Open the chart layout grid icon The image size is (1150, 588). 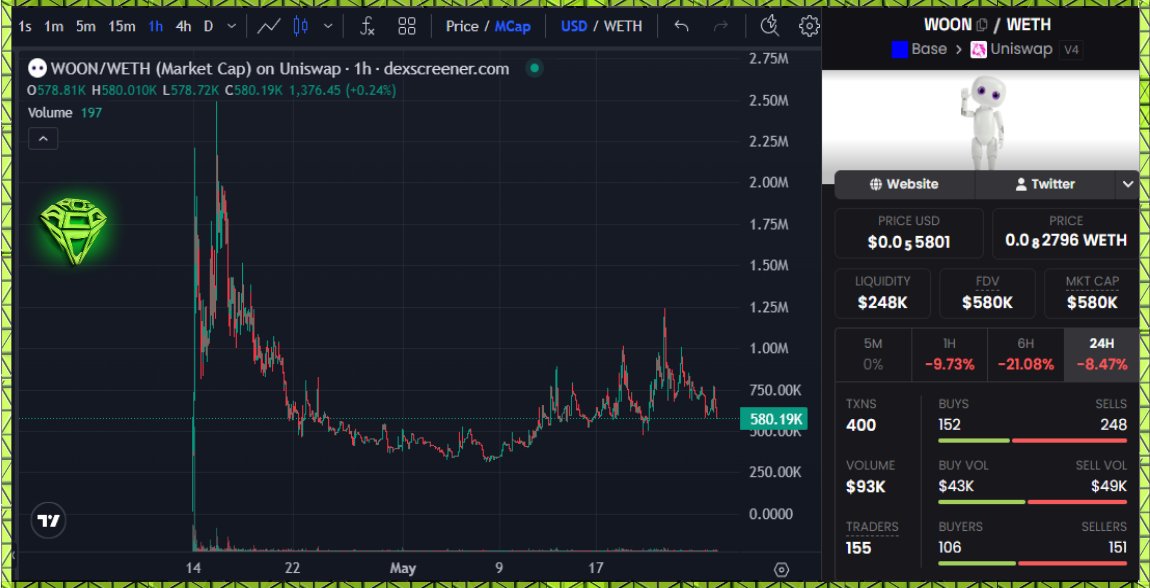[x=407, y=26]
